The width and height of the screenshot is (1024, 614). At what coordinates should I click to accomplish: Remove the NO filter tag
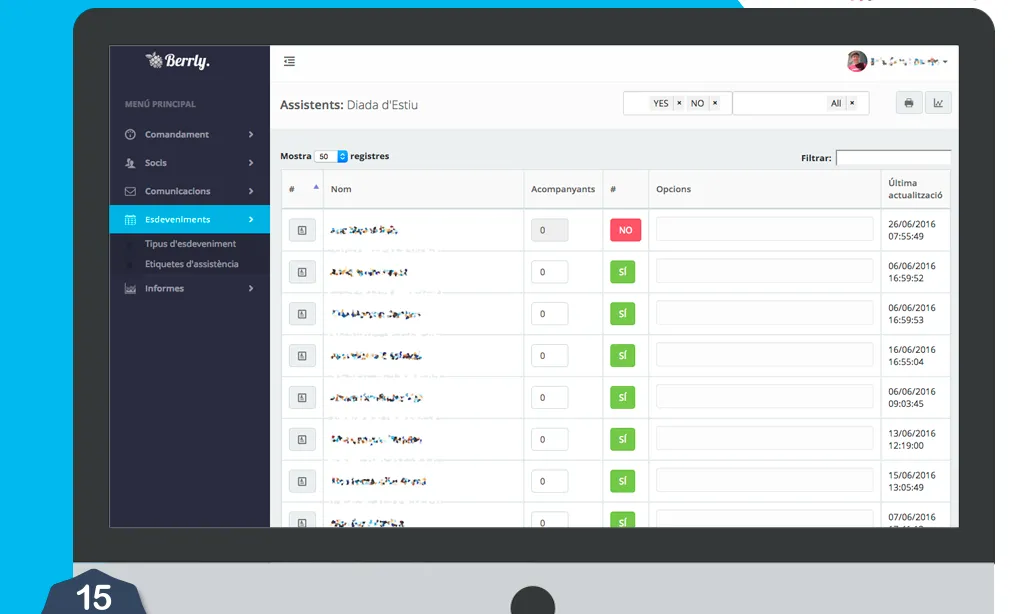tap(715, 103)
